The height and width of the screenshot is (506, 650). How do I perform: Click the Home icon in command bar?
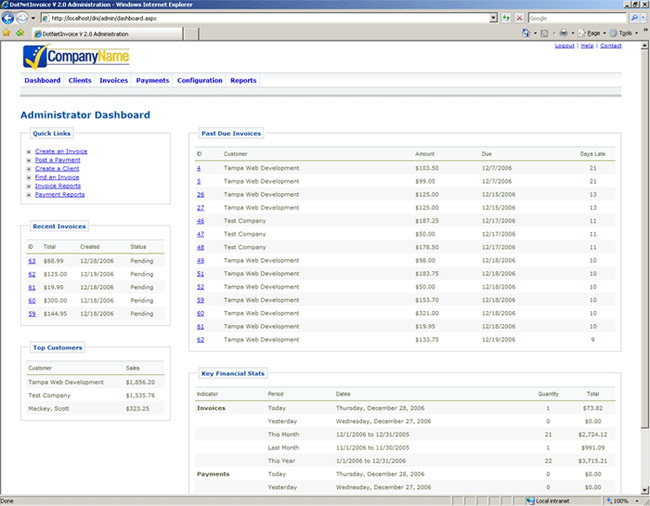click(x=527, y=33)
